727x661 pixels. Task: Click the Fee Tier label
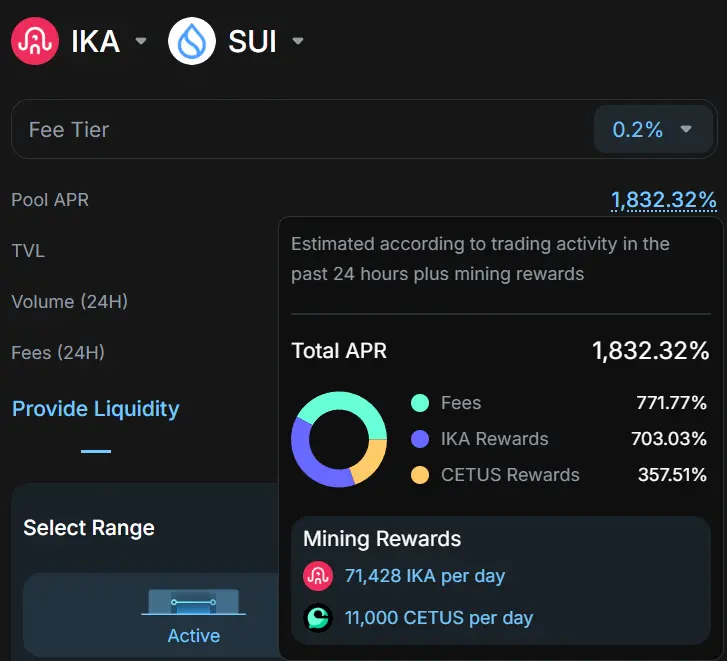pos(69,130)
